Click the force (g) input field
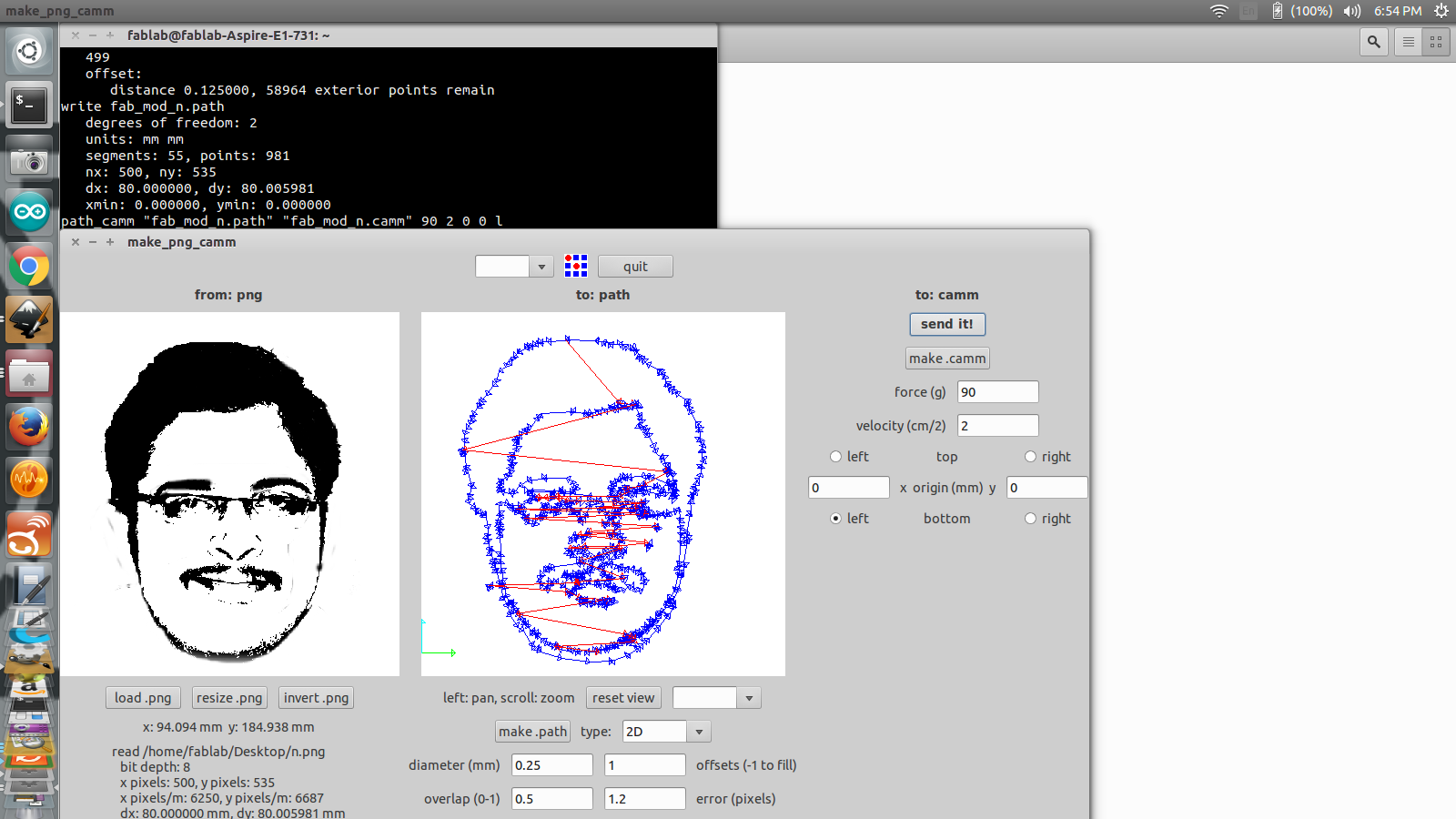 coord(997,392)
